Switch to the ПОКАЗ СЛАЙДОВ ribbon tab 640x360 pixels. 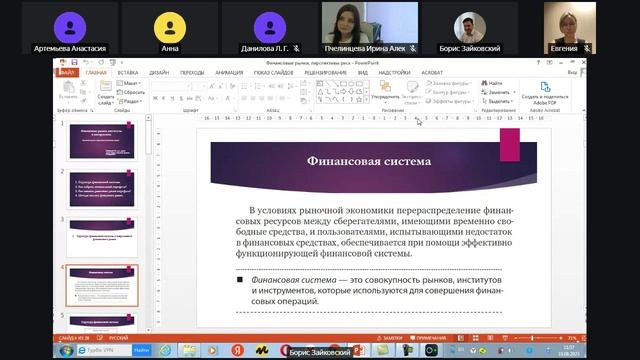pos(273,73)
